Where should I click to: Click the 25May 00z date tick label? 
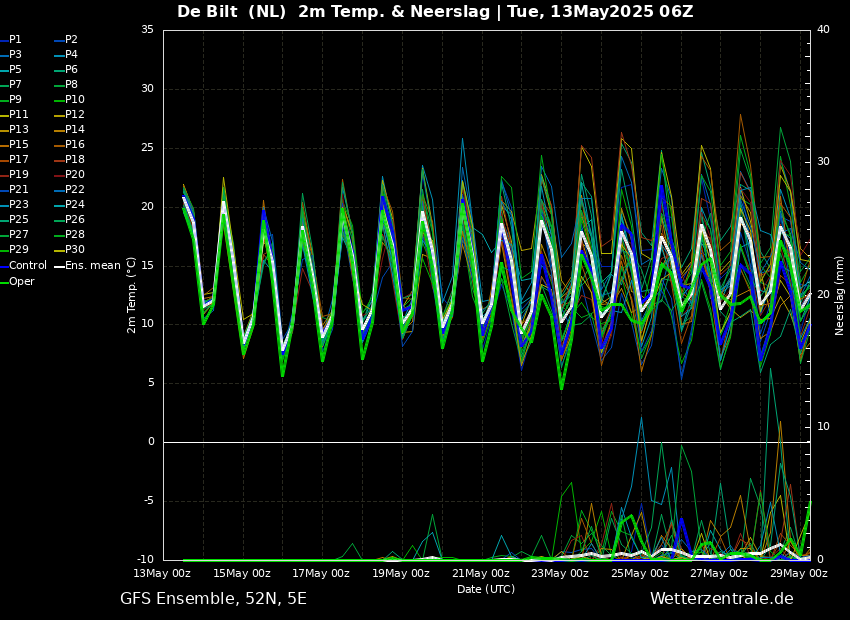[639, 574]
